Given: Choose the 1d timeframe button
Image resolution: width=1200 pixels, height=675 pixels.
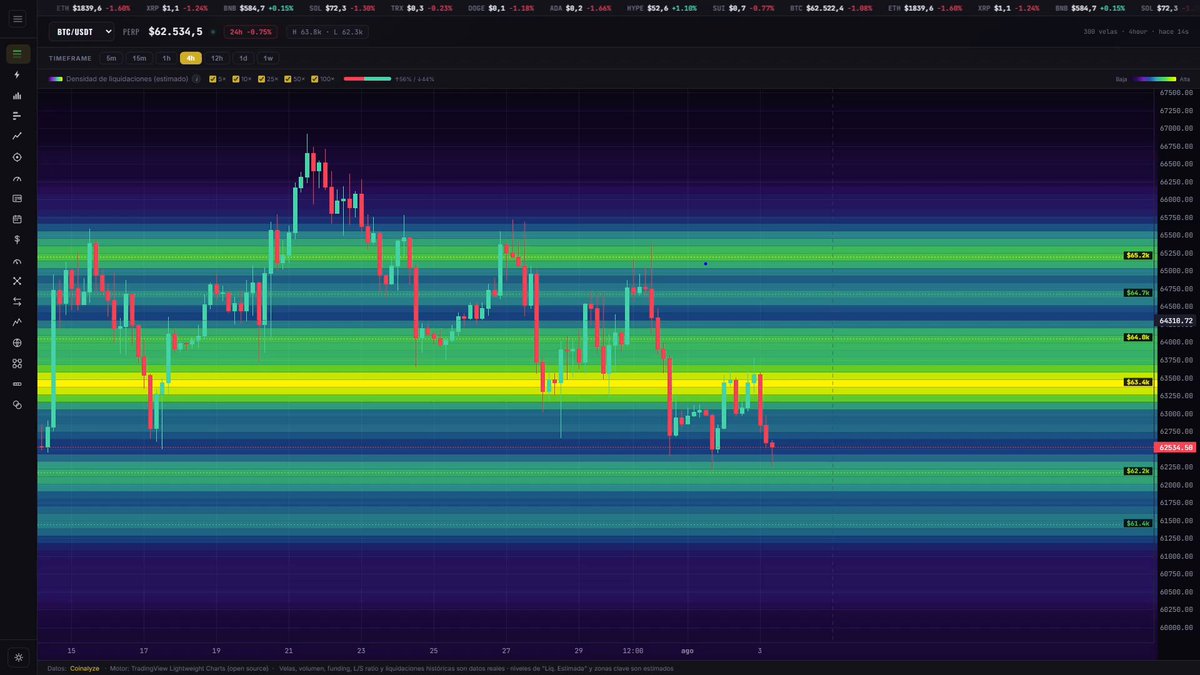Looking at the screenshot, I should (x=243, y=58).
